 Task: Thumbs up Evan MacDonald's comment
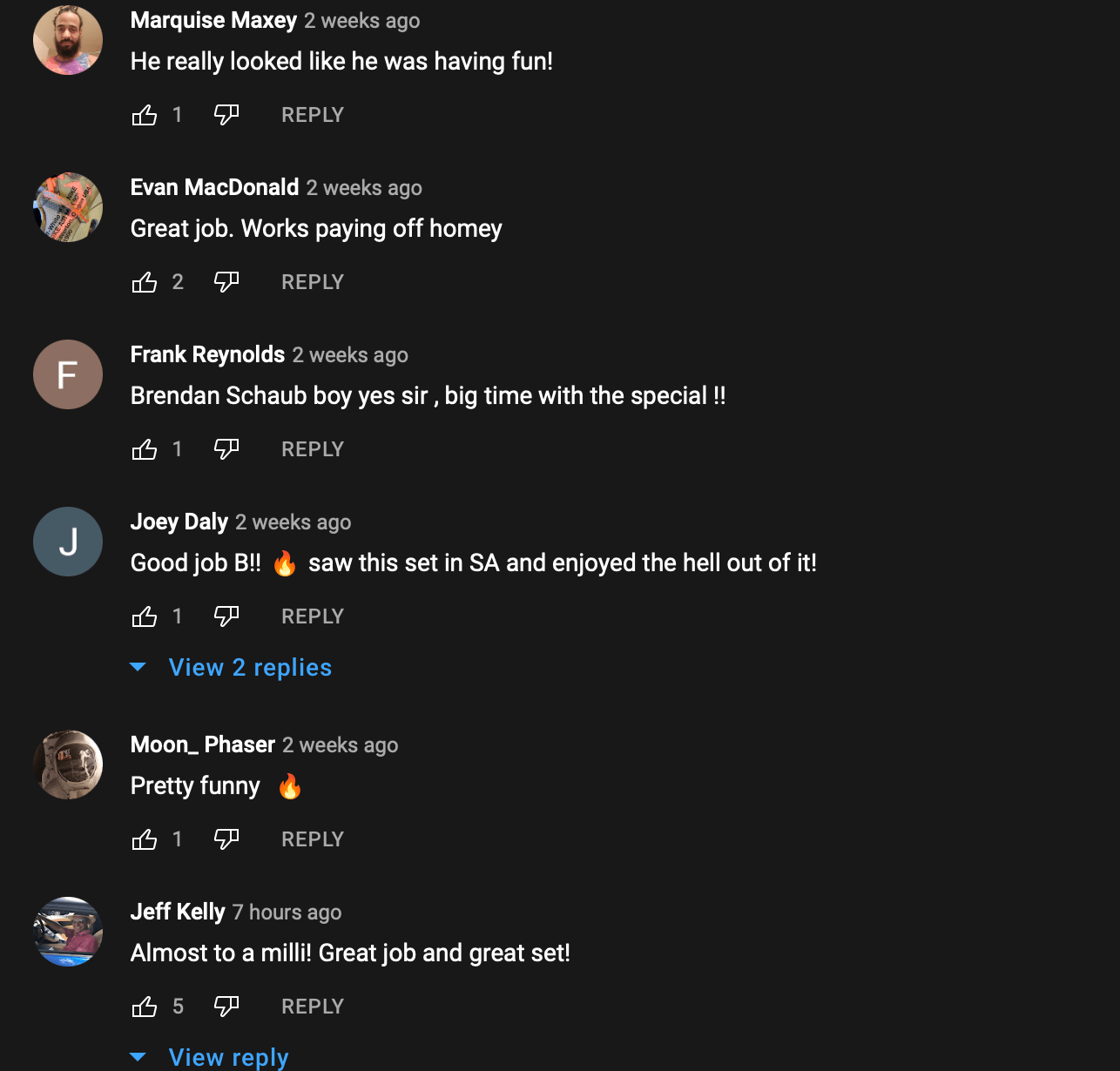pos(145,282)
